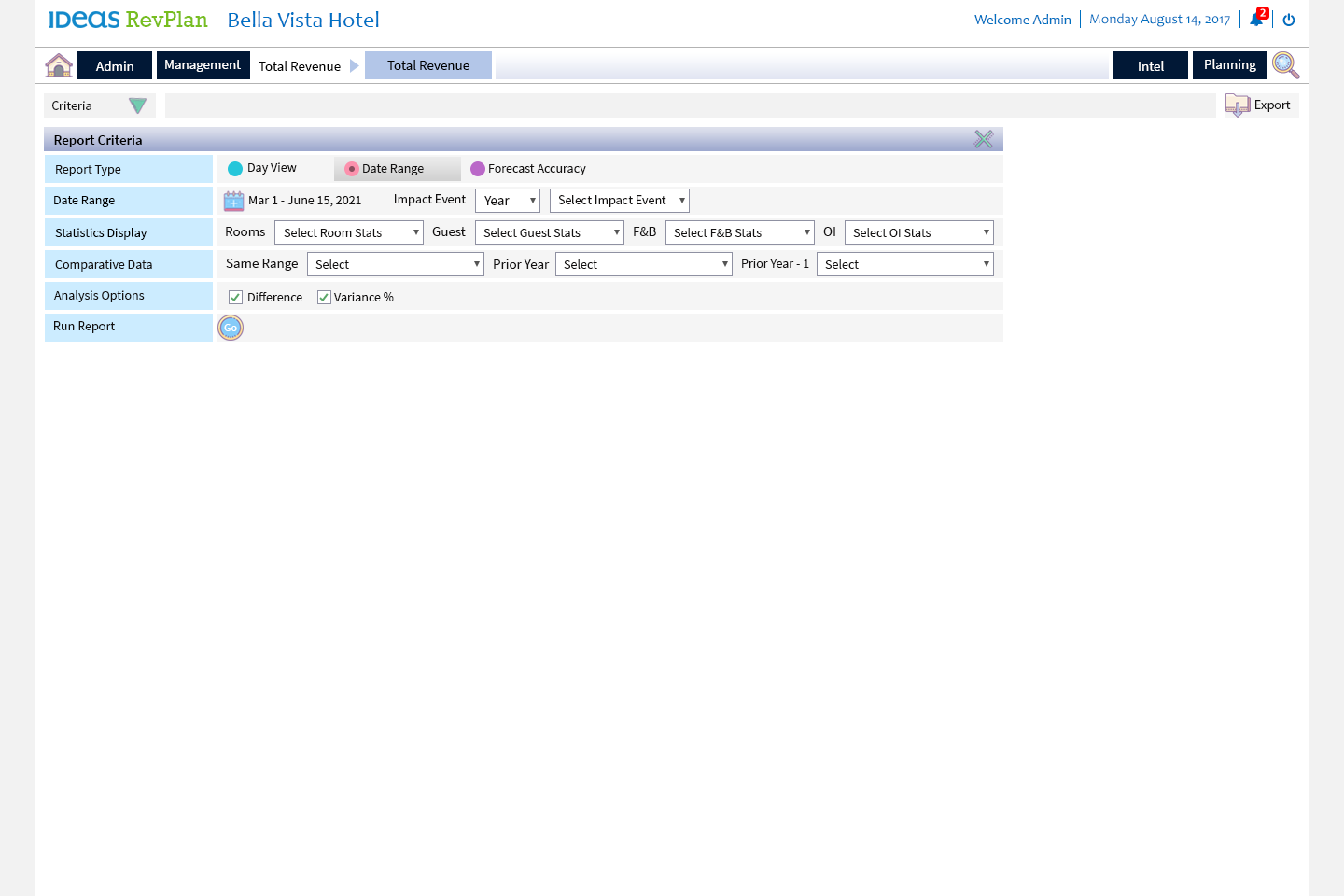Click the Export icon

coord(1238,105)
